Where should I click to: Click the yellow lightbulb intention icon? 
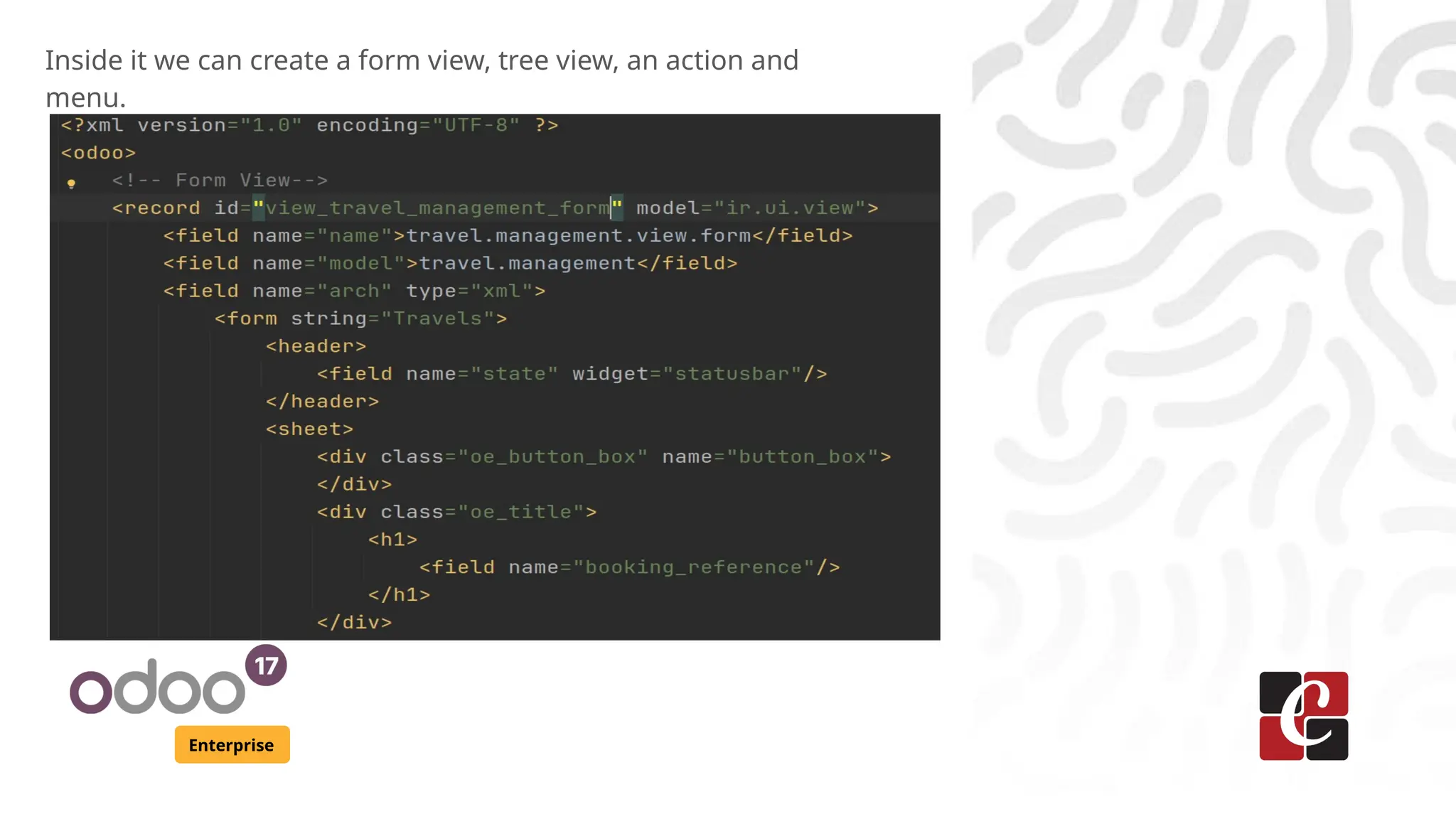pos(71,184)
